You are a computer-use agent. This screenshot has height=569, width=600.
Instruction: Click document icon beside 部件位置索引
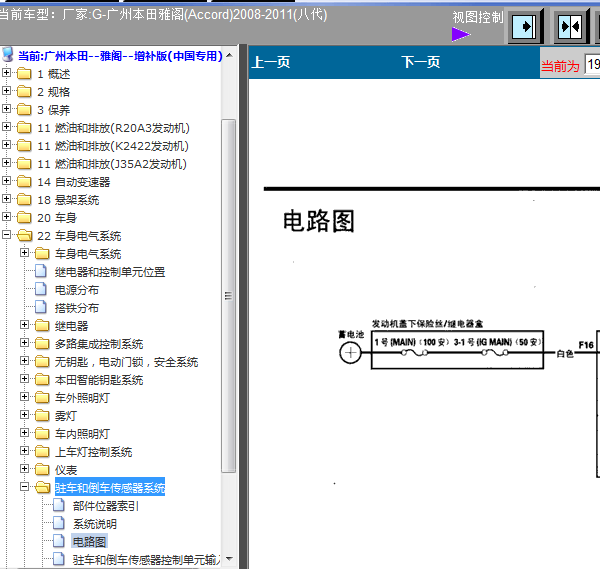pos(59,505)
